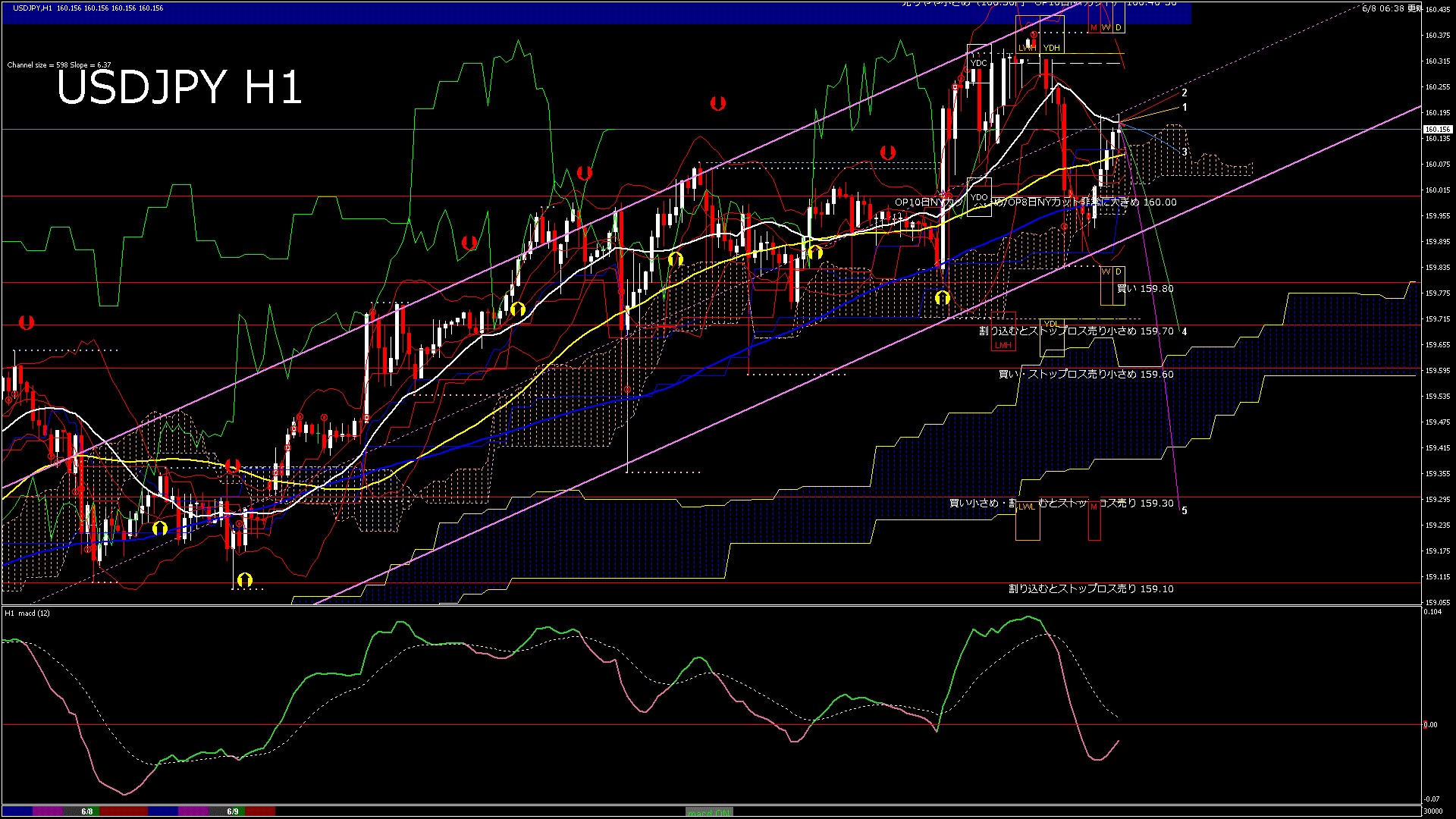Image resolution: width=1456 pixels, height=819 pixels.
Task: Click the current price tag 160.156
Action: point(1438,130)
